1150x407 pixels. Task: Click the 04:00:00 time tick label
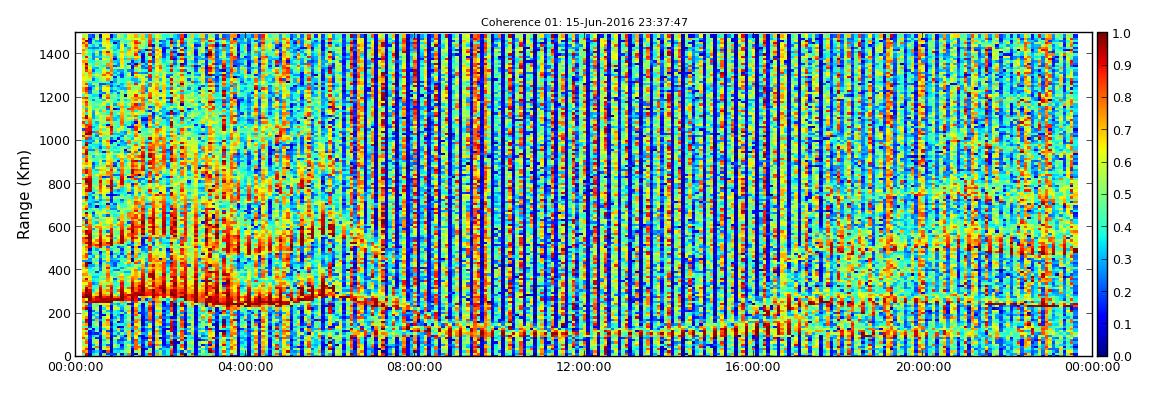[x=246, y=367]
